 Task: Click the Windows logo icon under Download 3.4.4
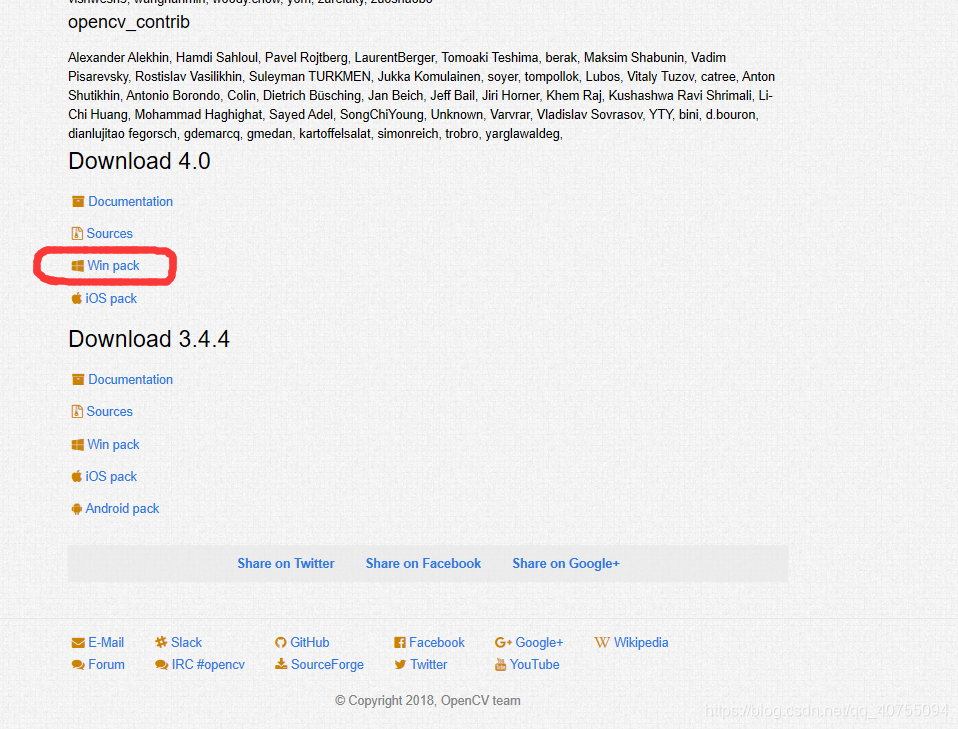[x=78, y=445]
